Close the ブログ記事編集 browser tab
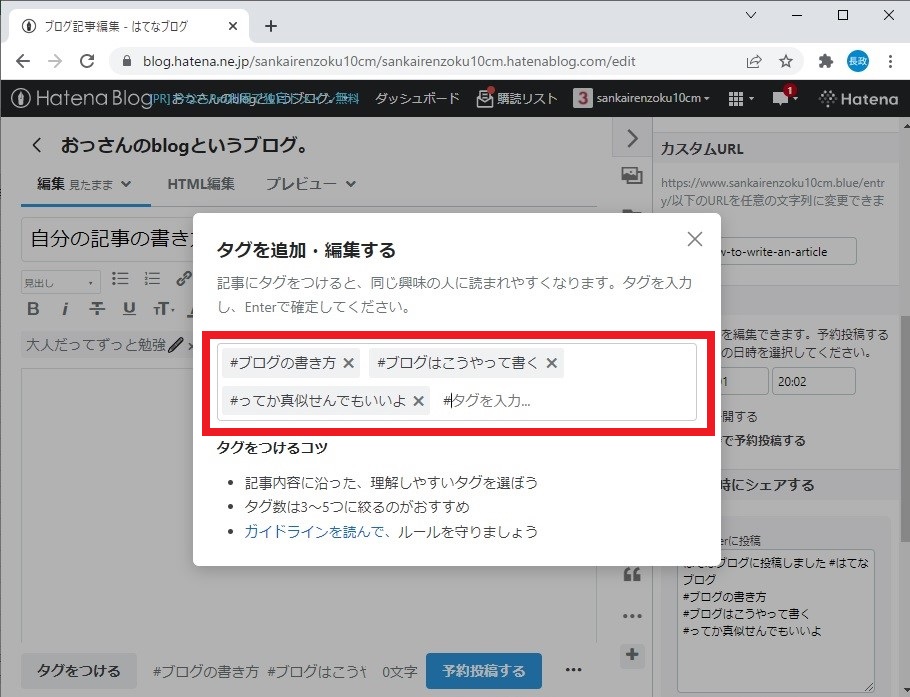Screen dimensions: 910x697 233,26
